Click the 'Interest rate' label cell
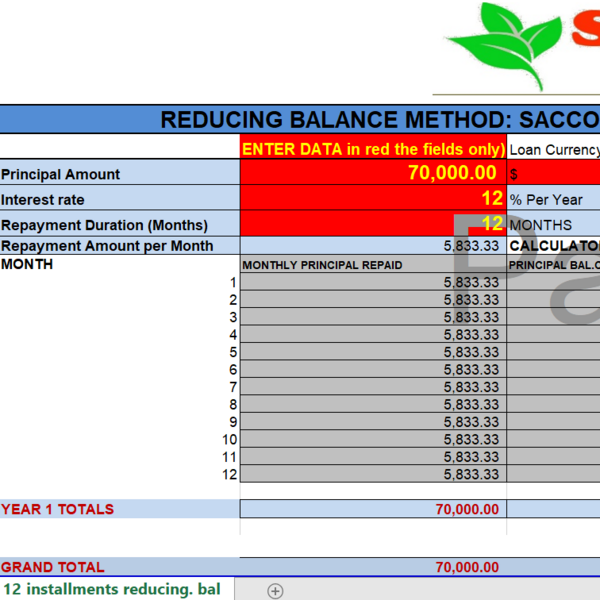 [120, 198]
